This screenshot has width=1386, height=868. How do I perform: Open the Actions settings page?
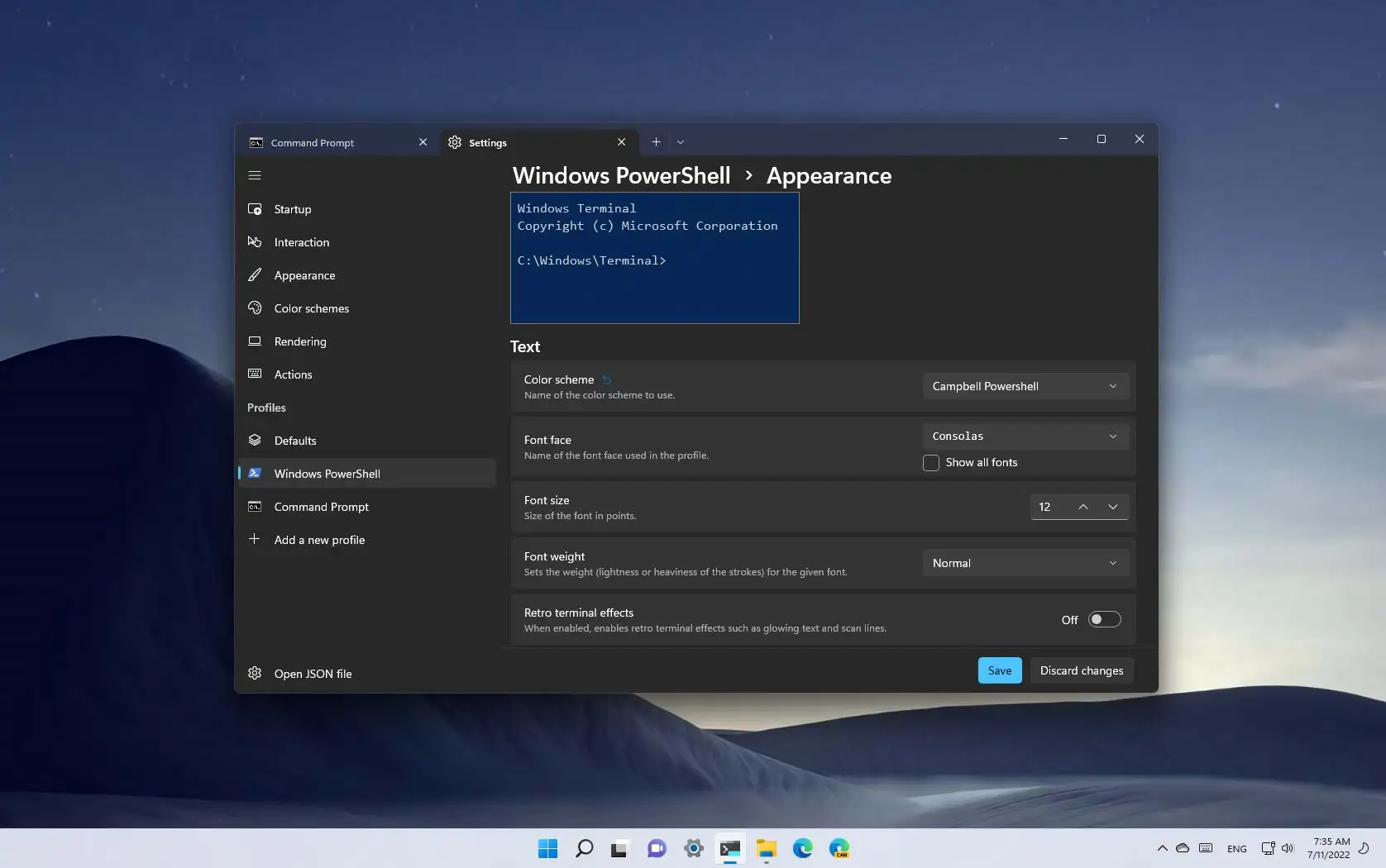[x=292, y=374]
